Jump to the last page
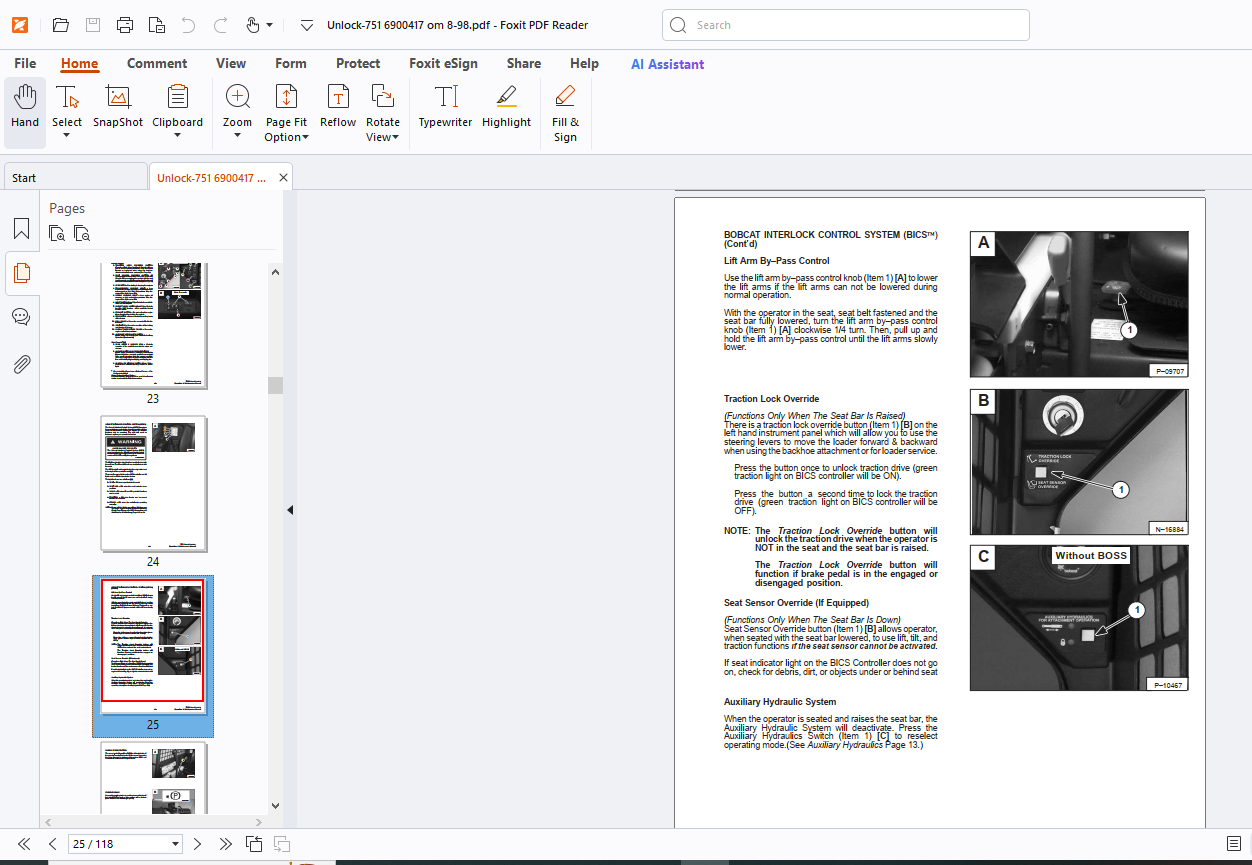This screenshot has width=1252, height=865. [226, 844]
